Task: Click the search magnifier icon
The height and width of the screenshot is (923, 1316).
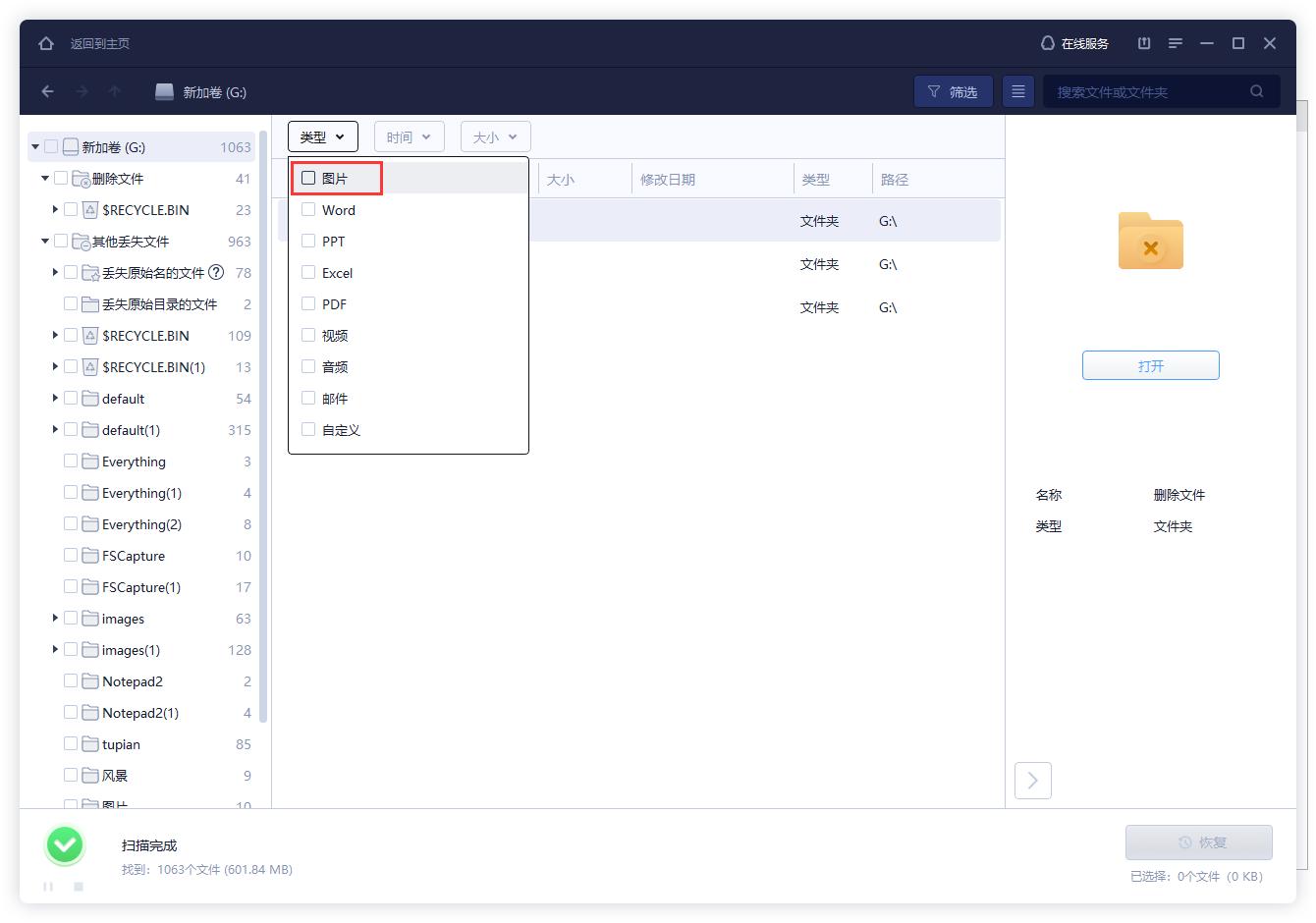Action: point(1257,90)
